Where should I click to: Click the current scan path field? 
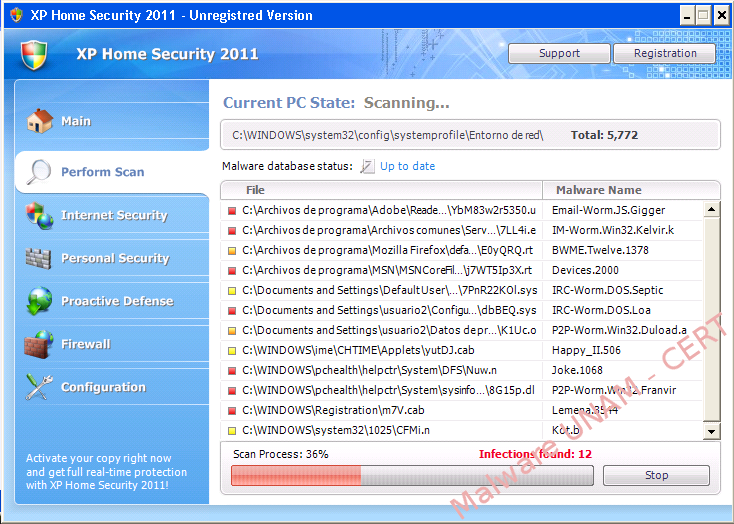point(470,135)
